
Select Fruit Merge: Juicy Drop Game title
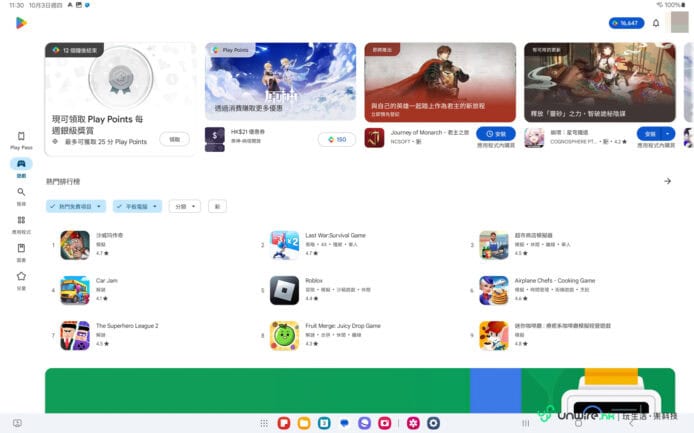coord(343,325)
